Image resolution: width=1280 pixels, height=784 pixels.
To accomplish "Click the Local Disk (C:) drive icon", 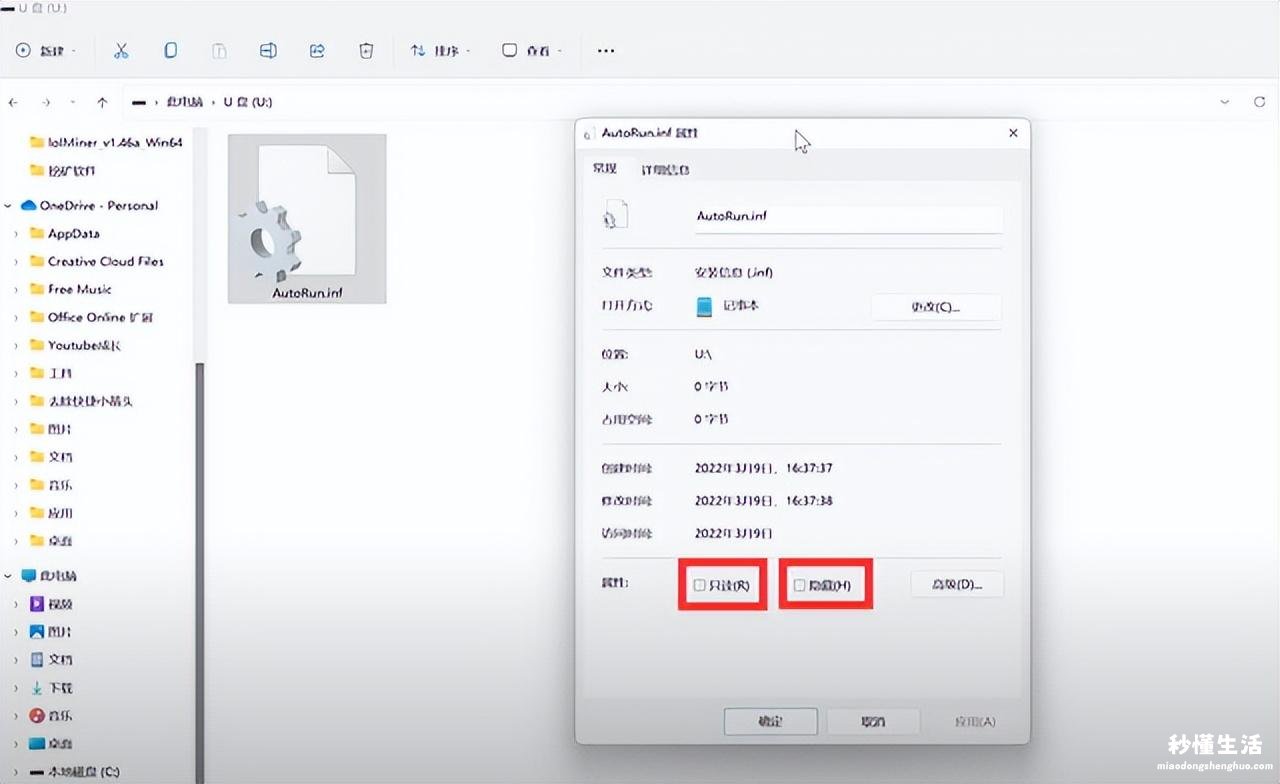I will click(37, 772).
